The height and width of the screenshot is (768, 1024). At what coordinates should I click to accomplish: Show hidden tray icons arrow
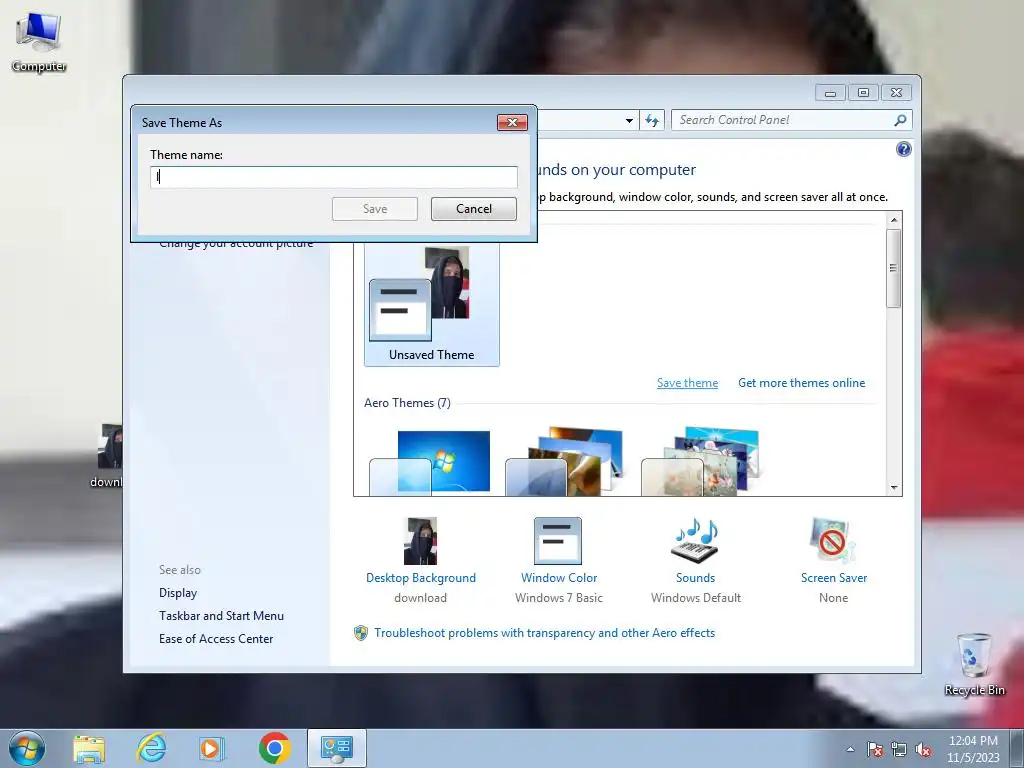(x=850, y=749)
